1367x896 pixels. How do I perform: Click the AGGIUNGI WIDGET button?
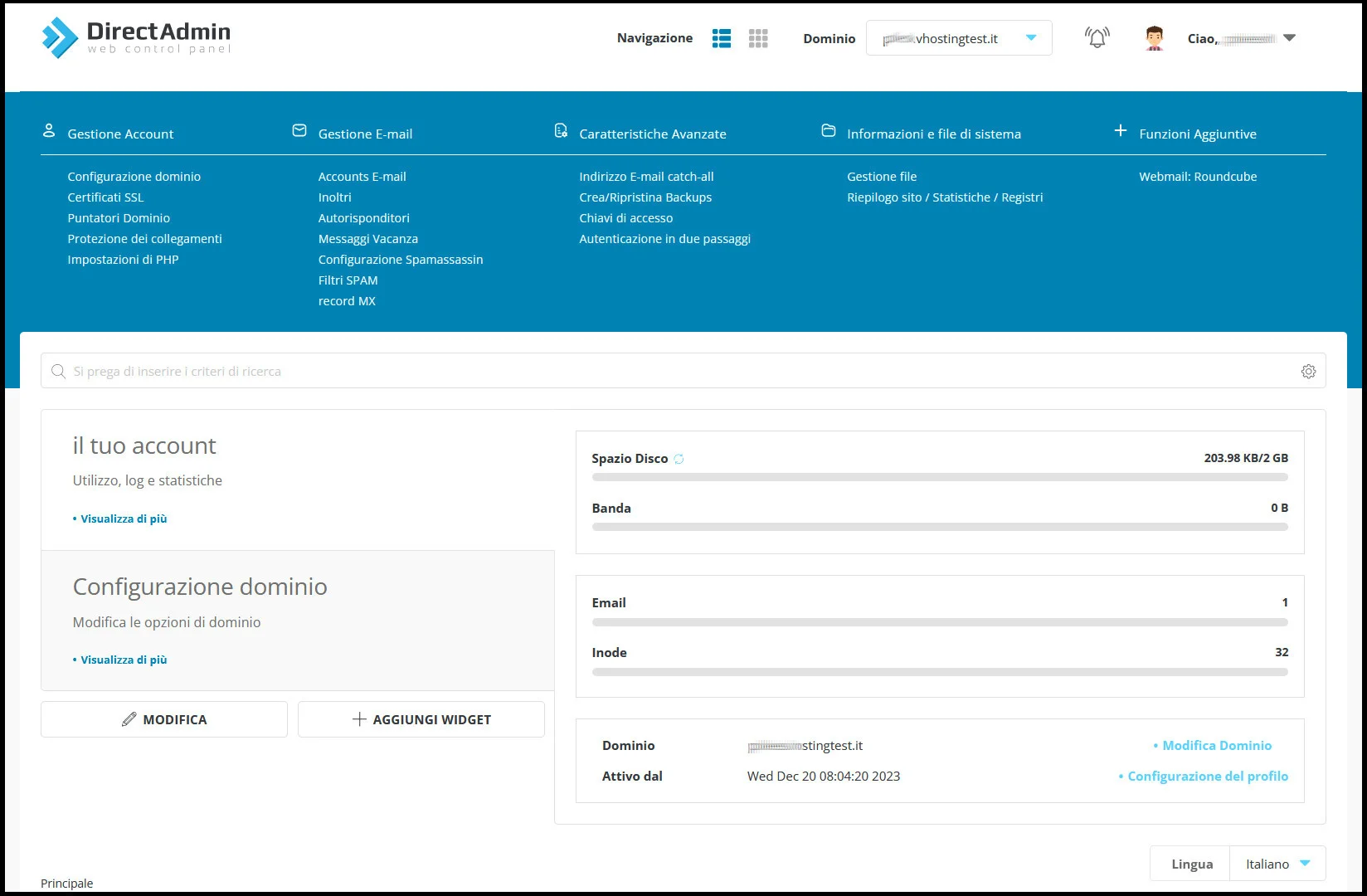[421, 719]
